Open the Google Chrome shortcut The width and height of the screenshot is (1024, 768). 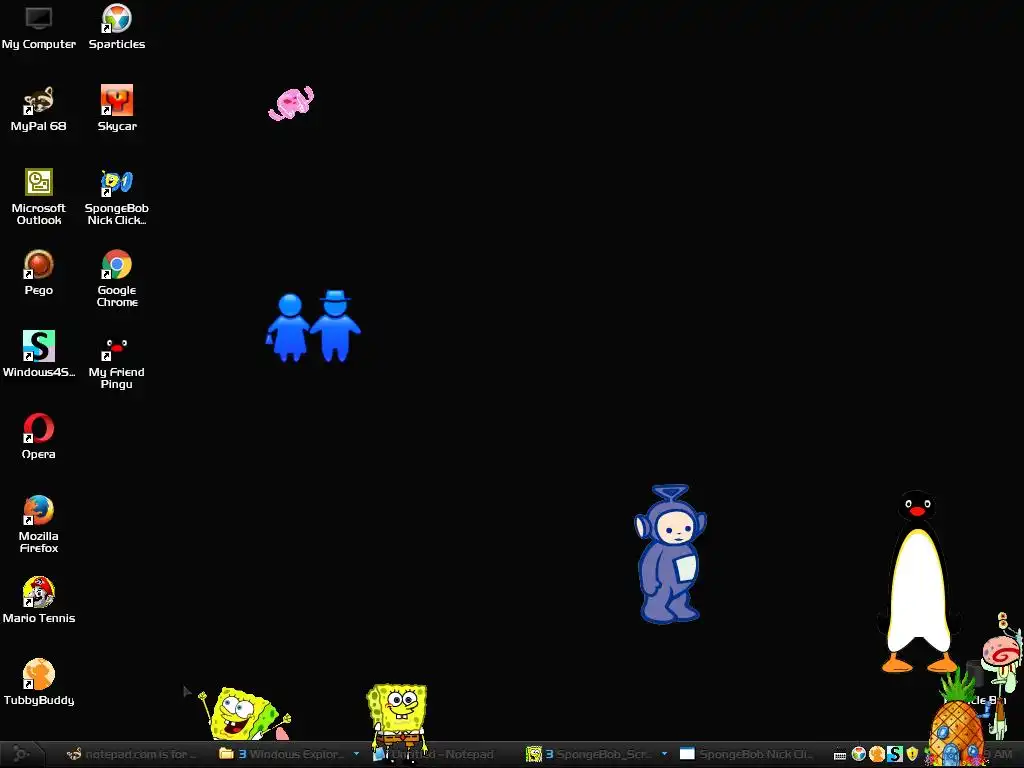[117, 278]
